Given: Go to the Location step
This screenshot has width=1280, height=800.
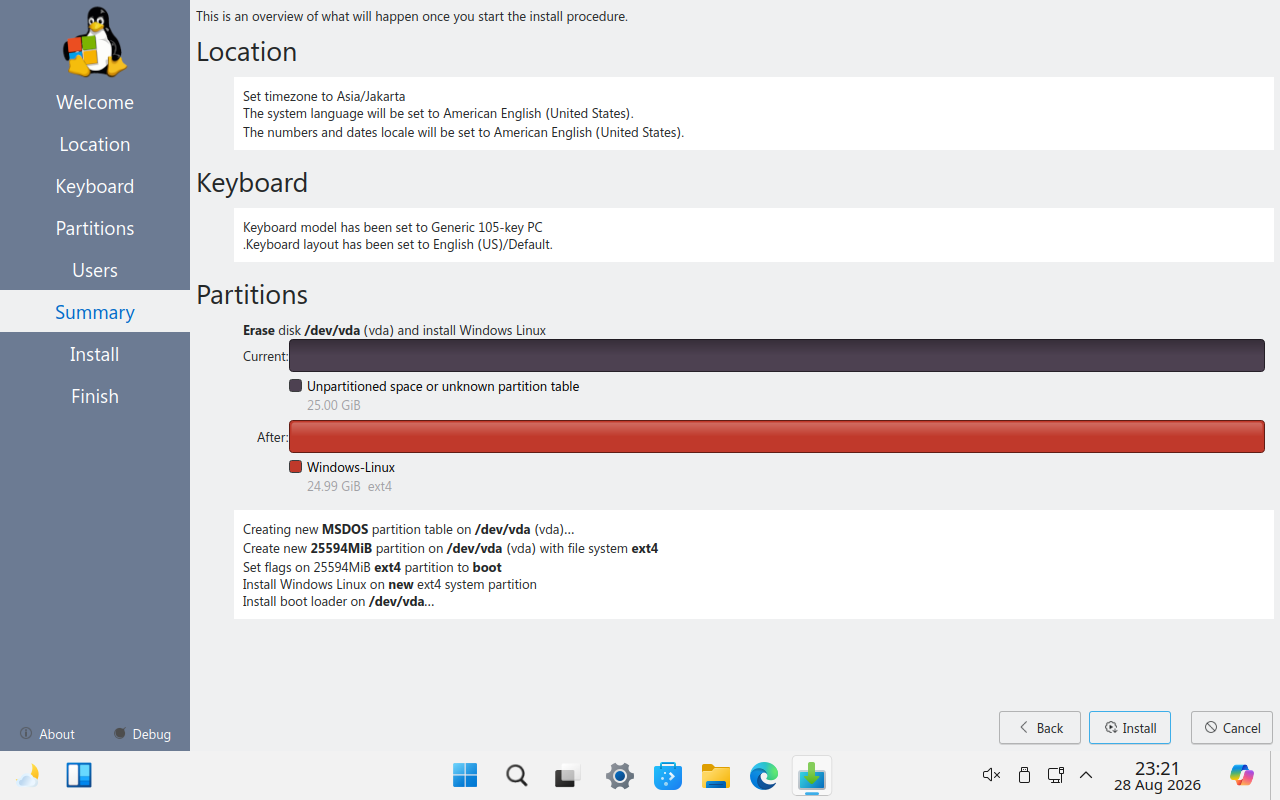Looking at the screenshot, I should (95, 144).
